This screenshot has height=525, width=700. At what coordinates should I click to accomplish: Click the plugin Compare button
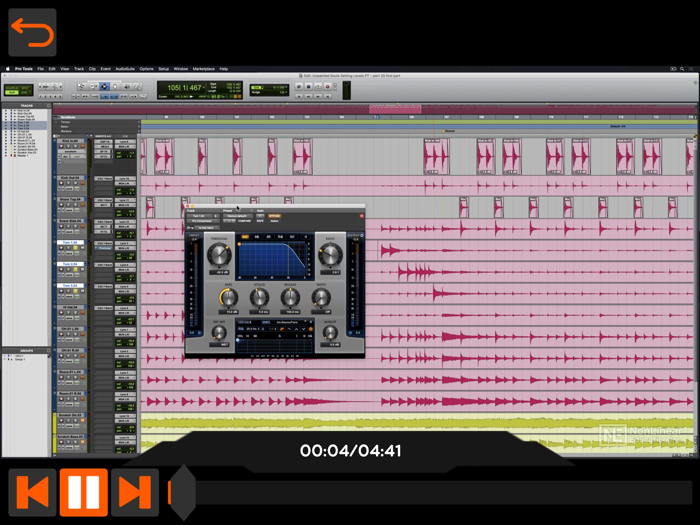pos(244,221)
